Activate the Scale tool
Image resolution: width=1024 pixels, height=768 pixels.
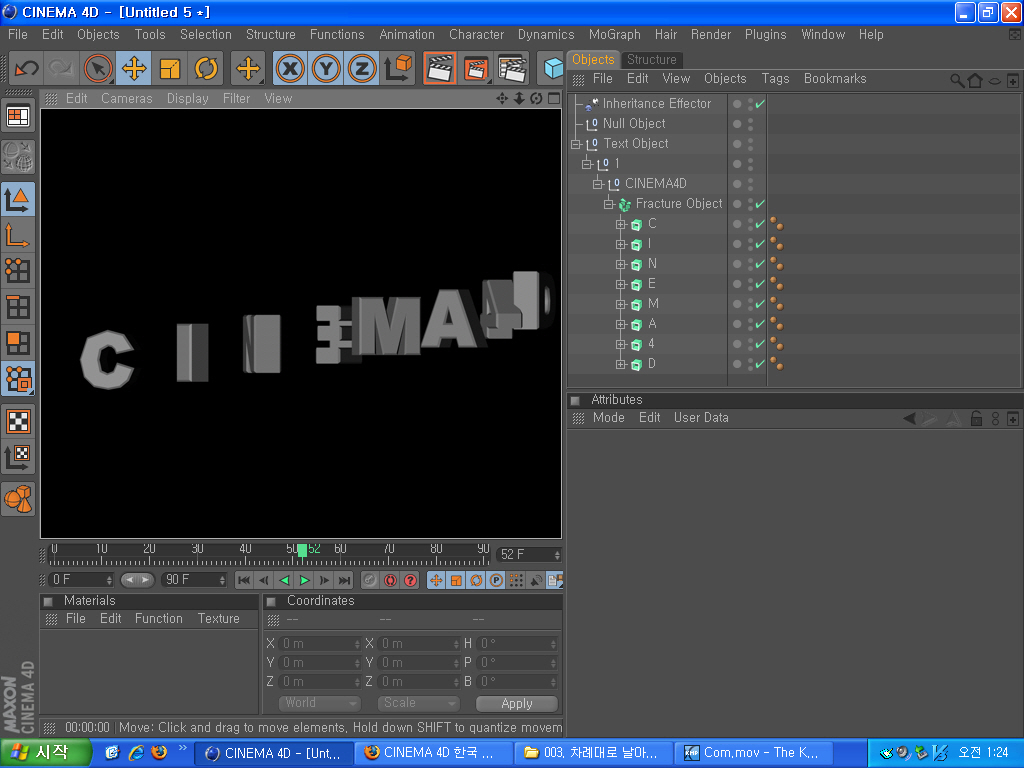(x=170, y=68)
